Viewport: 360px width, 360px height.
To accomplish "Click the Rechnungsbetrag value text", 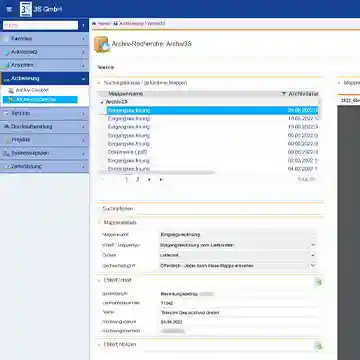I will pyautogui.click(x=179, y=294).
